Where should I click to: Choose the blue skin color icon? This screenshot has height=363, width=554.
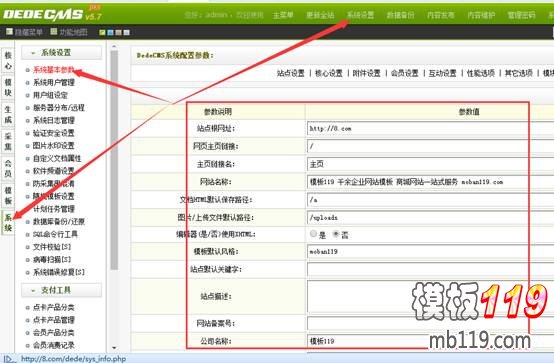pyautogui.click(x=110, y=33)
